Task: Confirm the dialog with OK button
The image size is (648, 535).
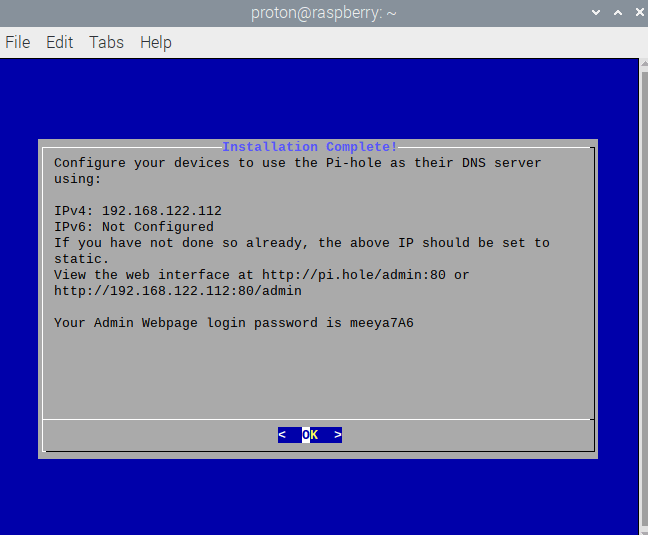Action: point(310,435)
